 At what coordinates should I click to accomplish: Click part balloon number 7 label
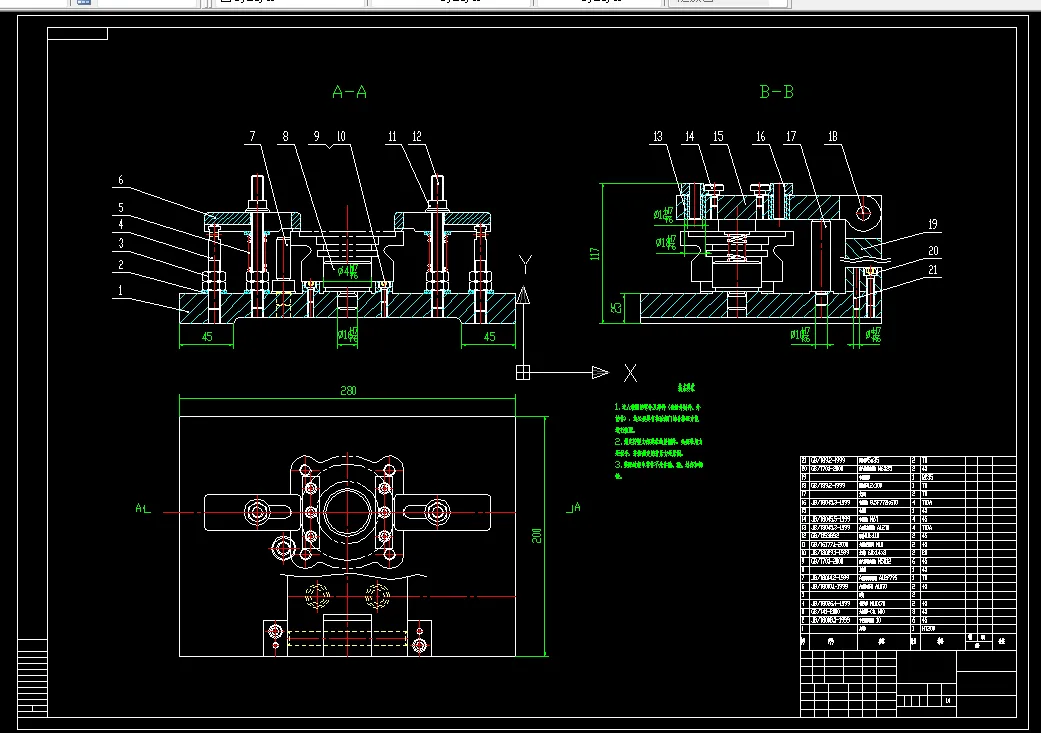tap(253, 135)
